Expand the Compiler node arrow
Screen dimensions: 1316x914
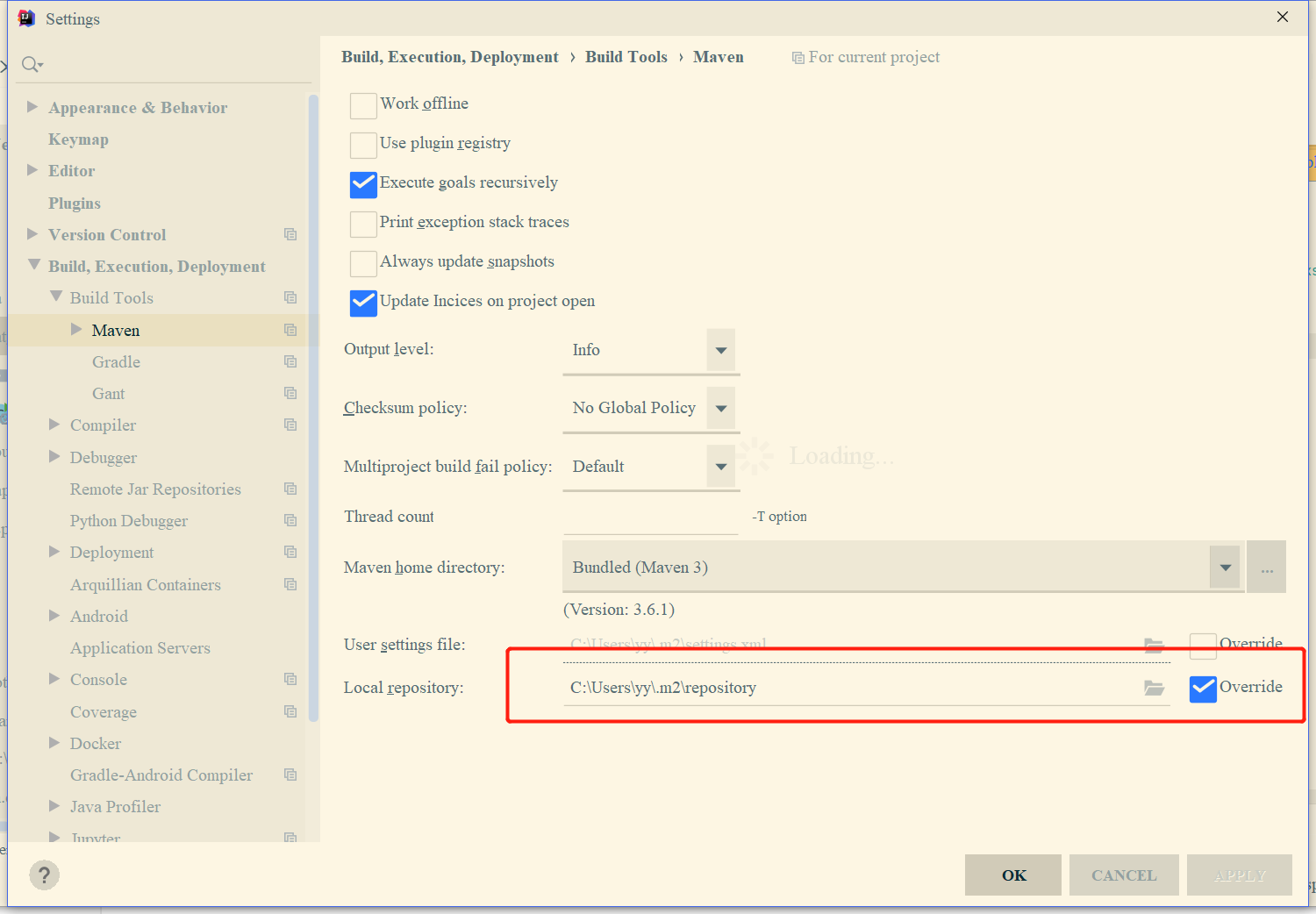(54, 424)
